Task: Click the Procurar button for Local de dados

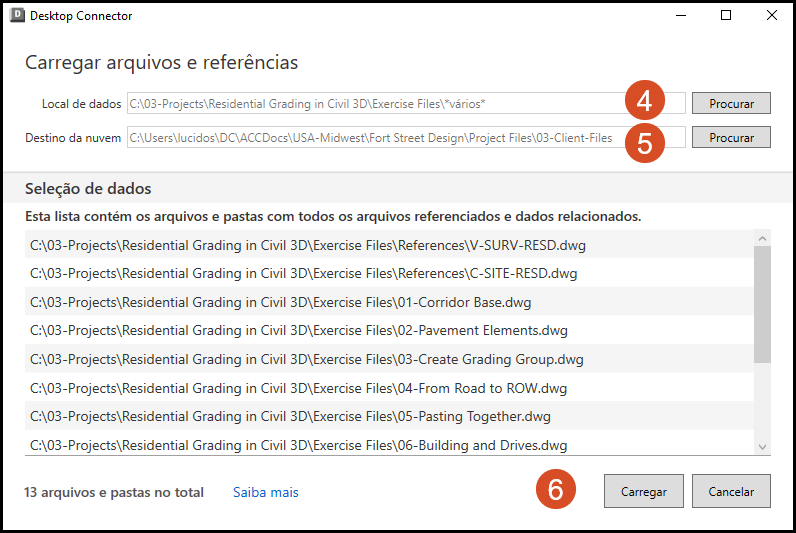Action: coord(731,103)
